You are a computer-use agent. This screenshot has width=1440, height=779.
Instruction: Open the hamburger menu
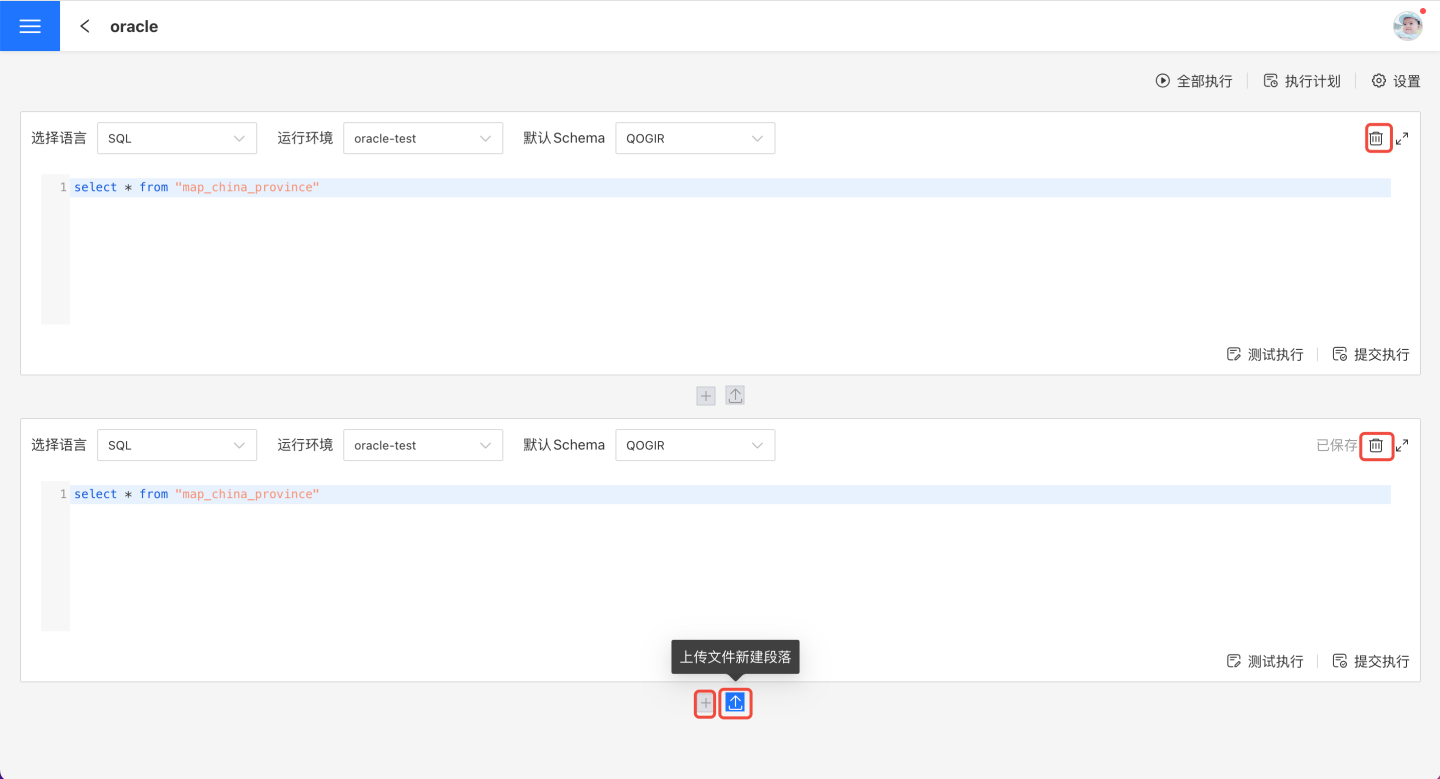tap(30, 26)
